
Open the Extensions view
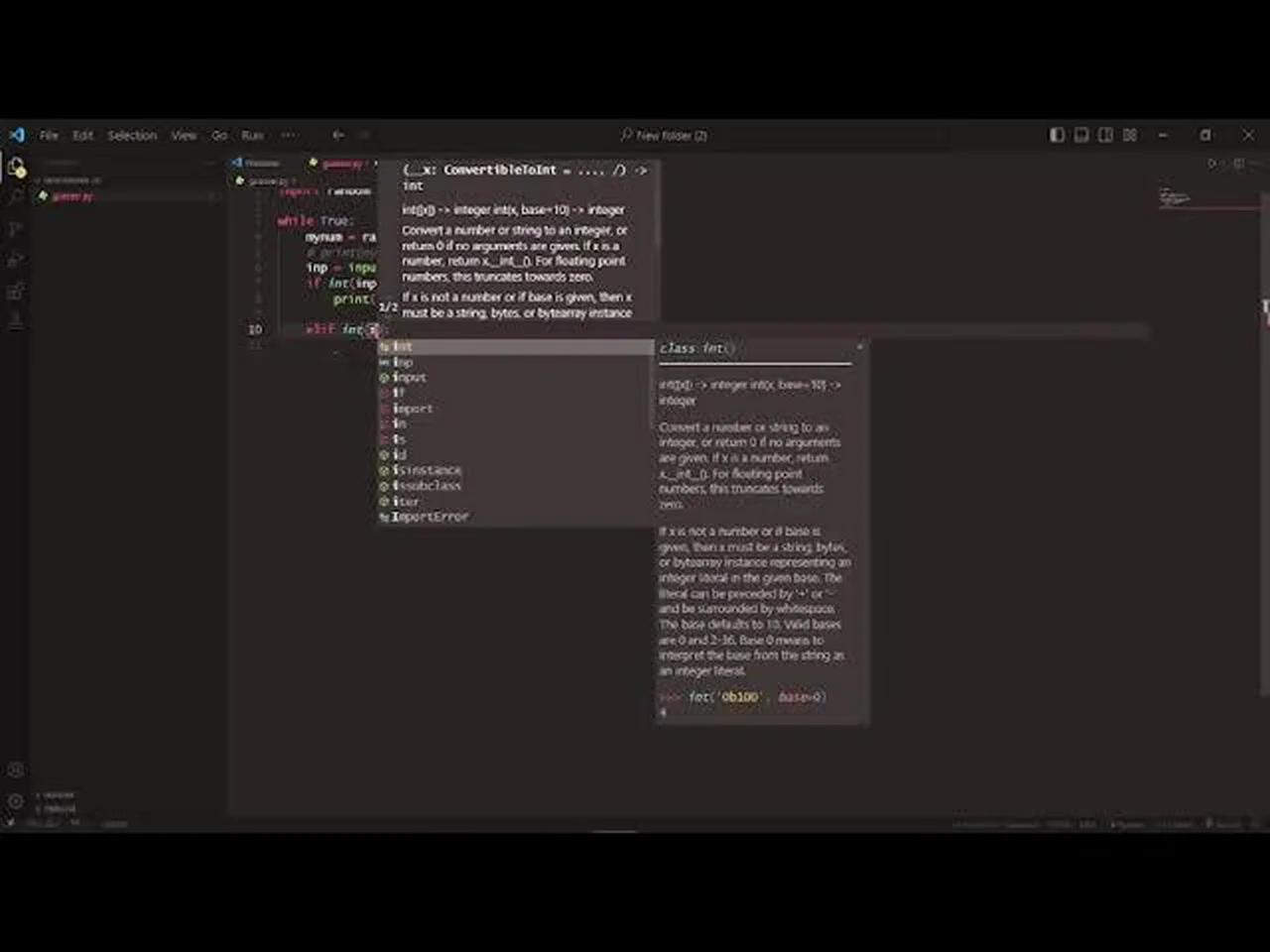(15, 291)
